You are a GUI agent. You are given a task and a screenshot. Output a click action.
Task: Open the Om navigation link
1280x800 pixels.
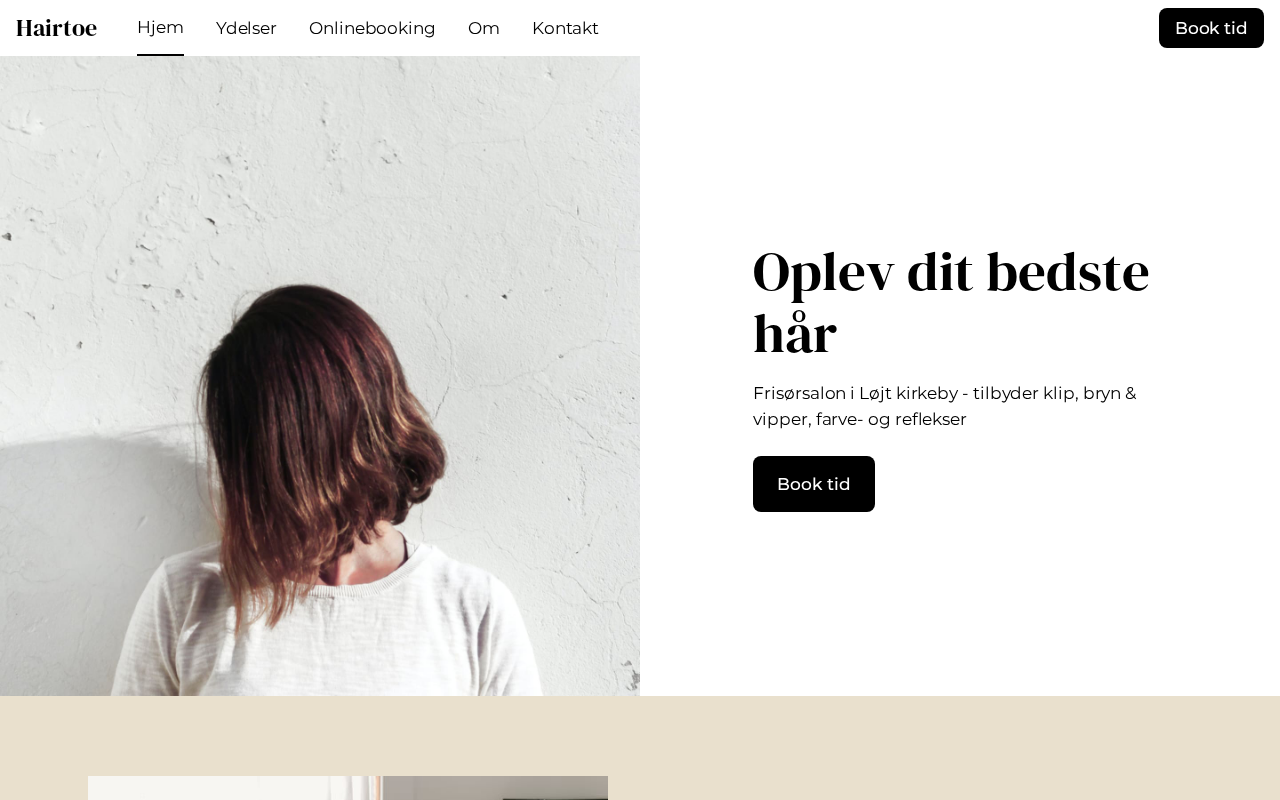[484, 28]
